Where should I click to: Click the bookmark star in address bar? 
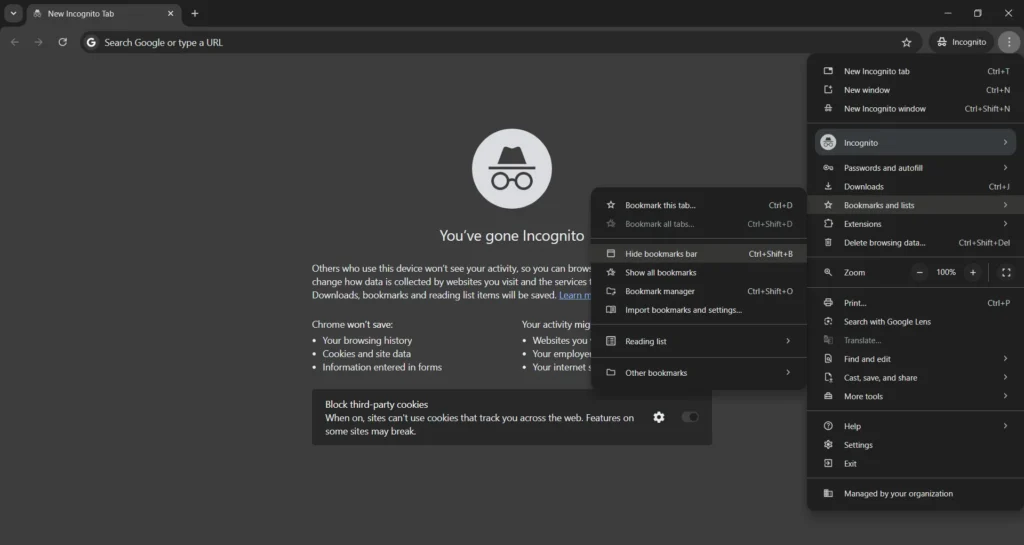click(x=906, y=42)
